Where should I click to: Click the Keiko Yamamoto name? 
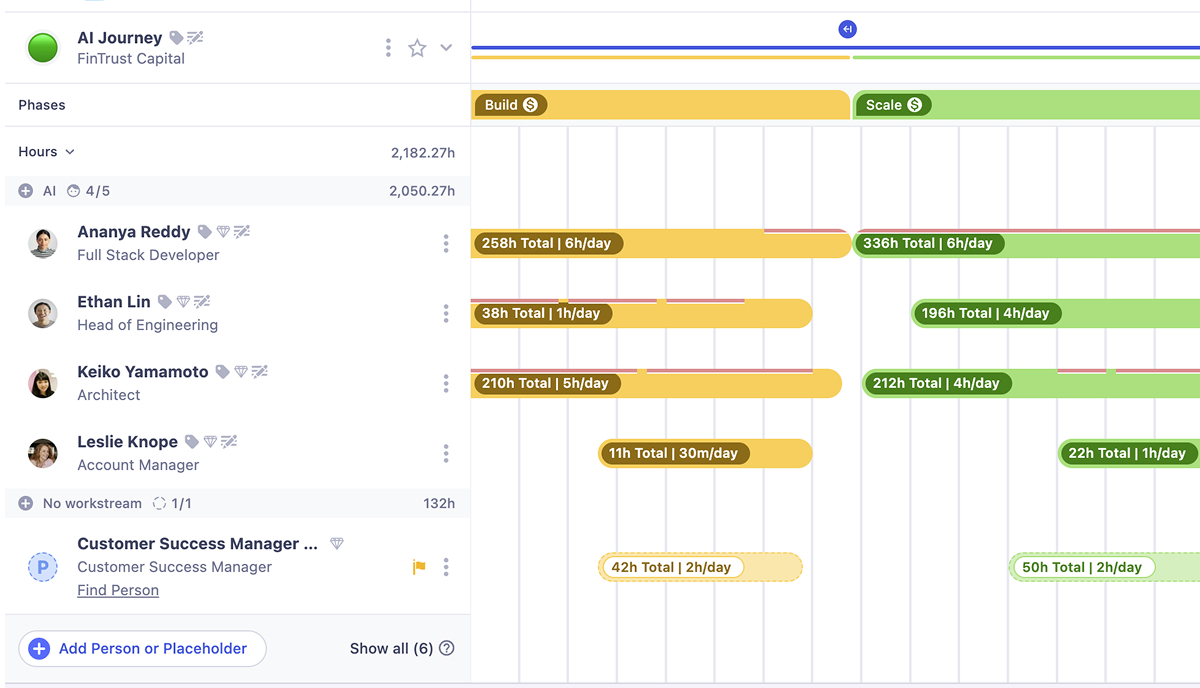[143, 372]
